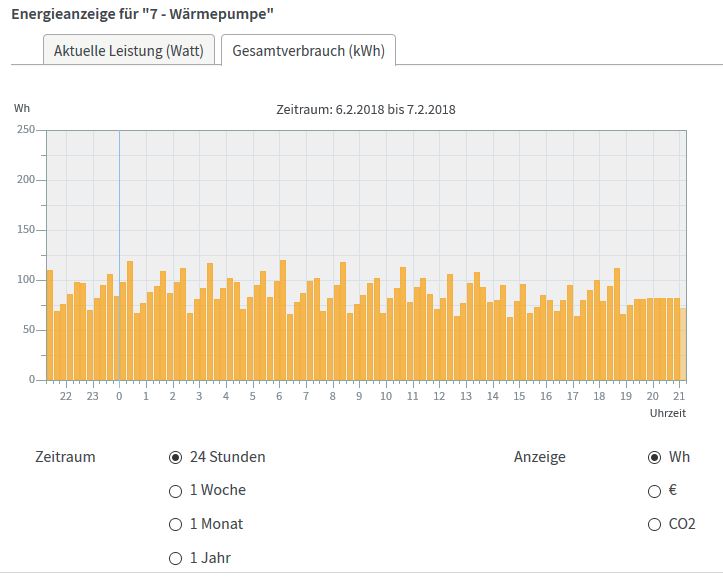
Task: Set the Anzeige display to Wh
Action: click(x=655, y=457)
